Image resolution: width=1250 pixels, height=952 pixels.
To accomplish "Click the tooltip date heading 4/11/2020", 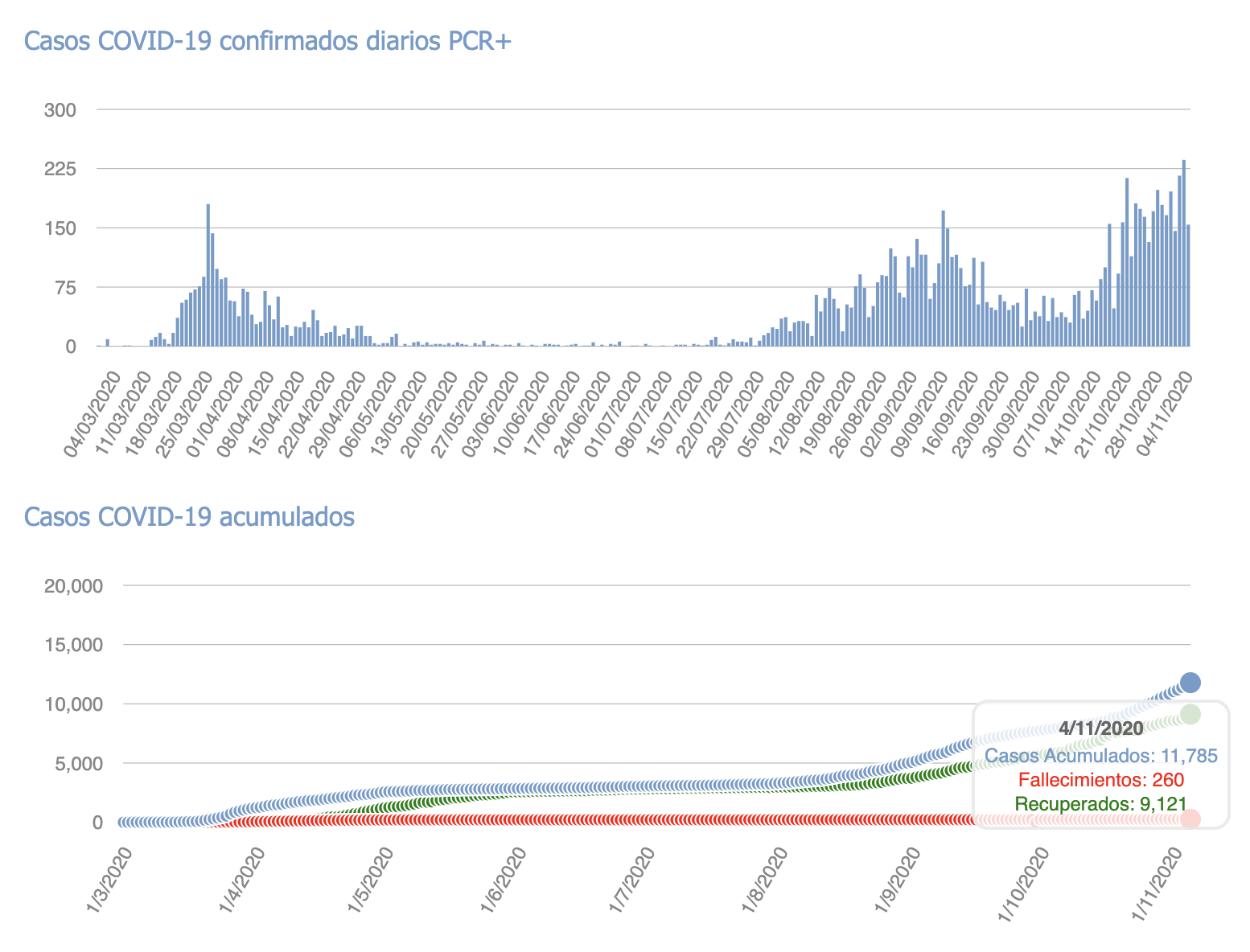I will click(x=1100, y=728).
